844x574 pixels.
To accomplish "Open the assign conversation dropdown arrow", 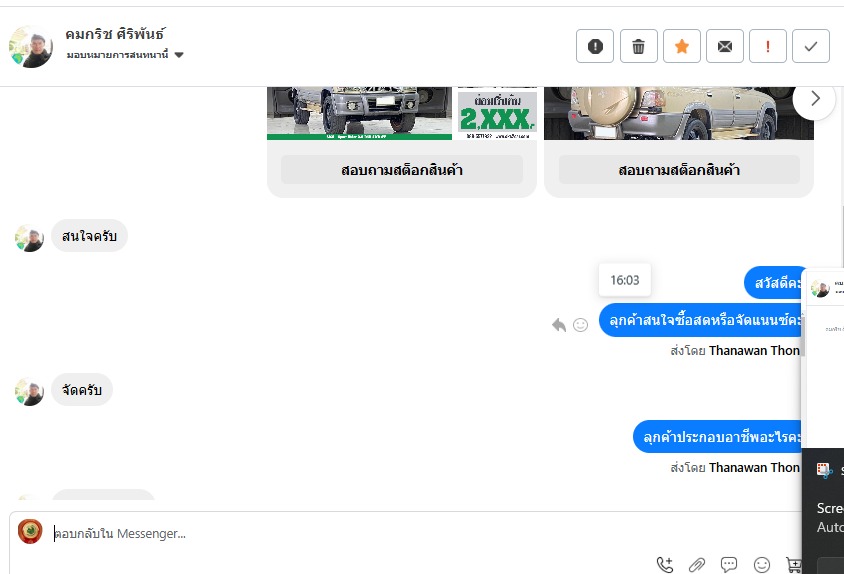I will 179,55.
